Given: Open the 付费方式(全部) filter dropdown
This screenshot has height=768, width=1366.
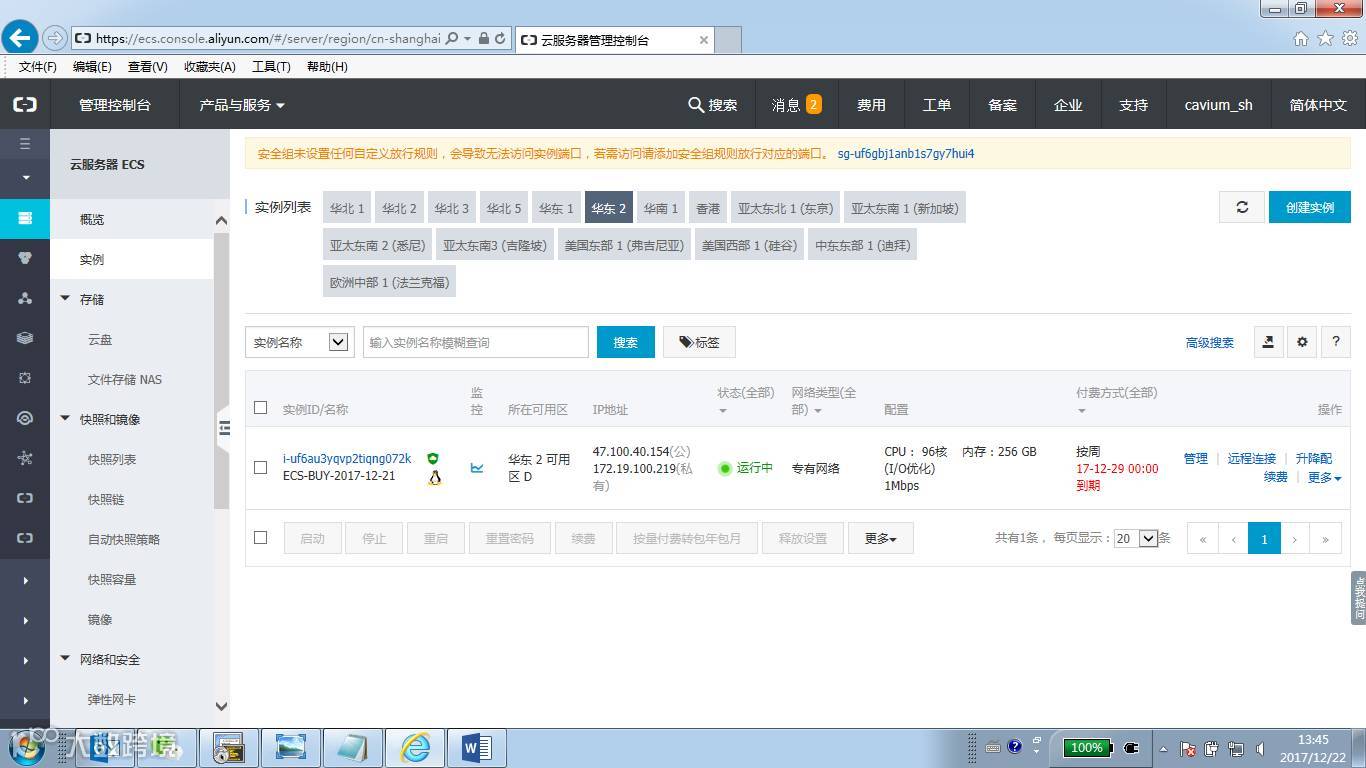Looking at the screenshot, I should click(x=1116, y=400).
